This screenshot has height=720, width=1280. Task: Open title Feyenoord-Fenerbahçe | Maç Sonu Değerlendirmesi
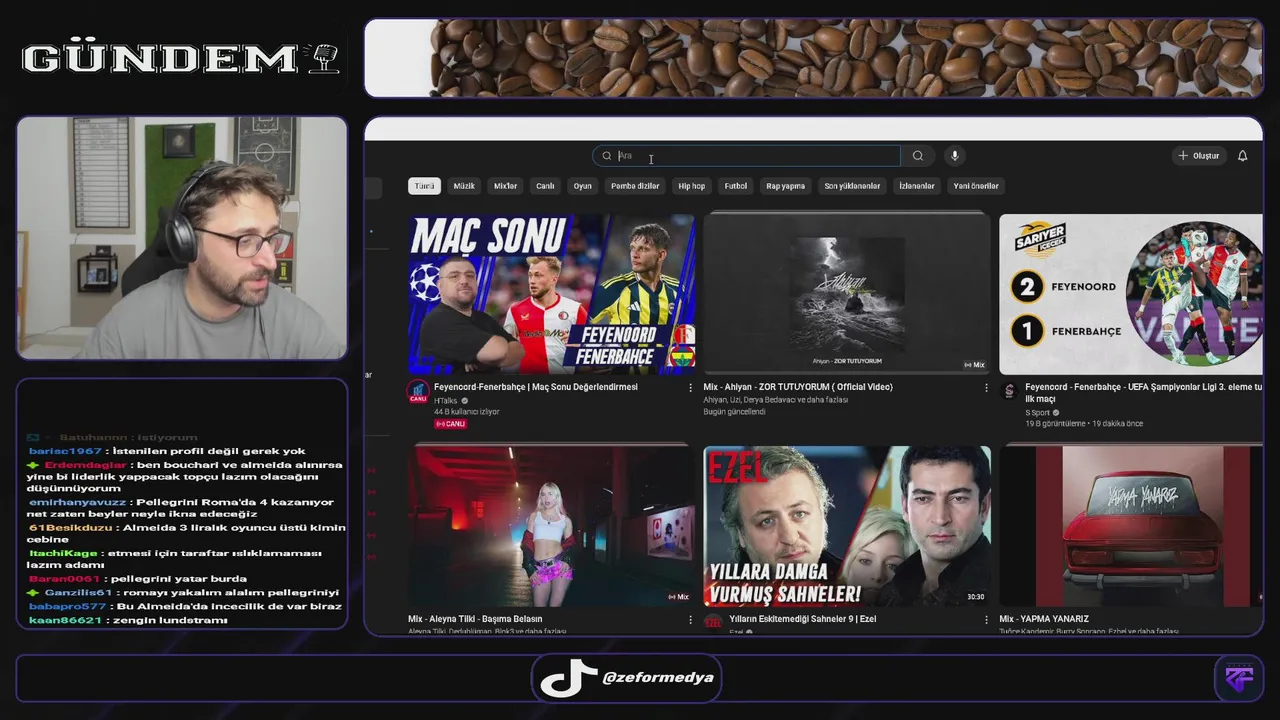pyautogui.click(x=536, y=387)
